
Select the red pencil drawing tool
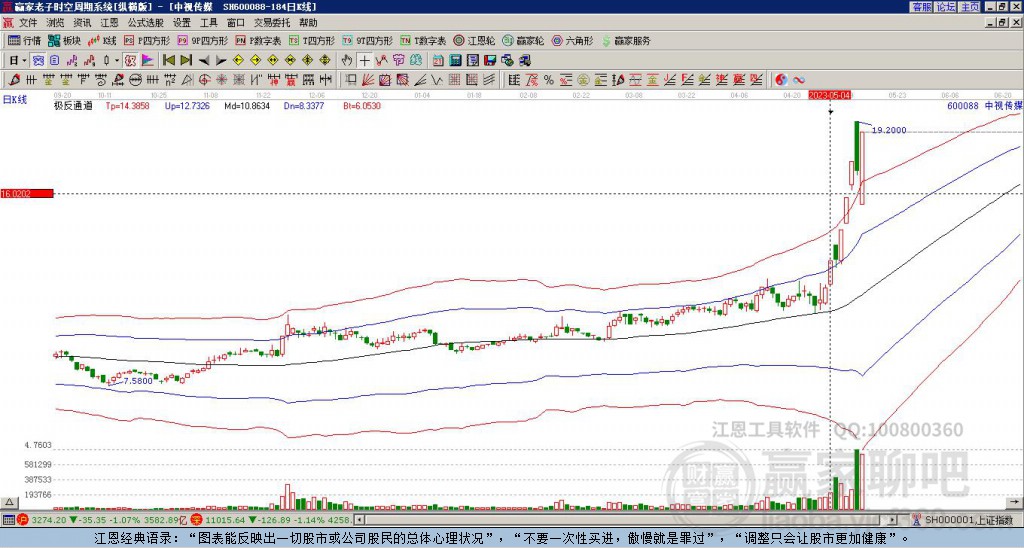click(x=14, y=80)
